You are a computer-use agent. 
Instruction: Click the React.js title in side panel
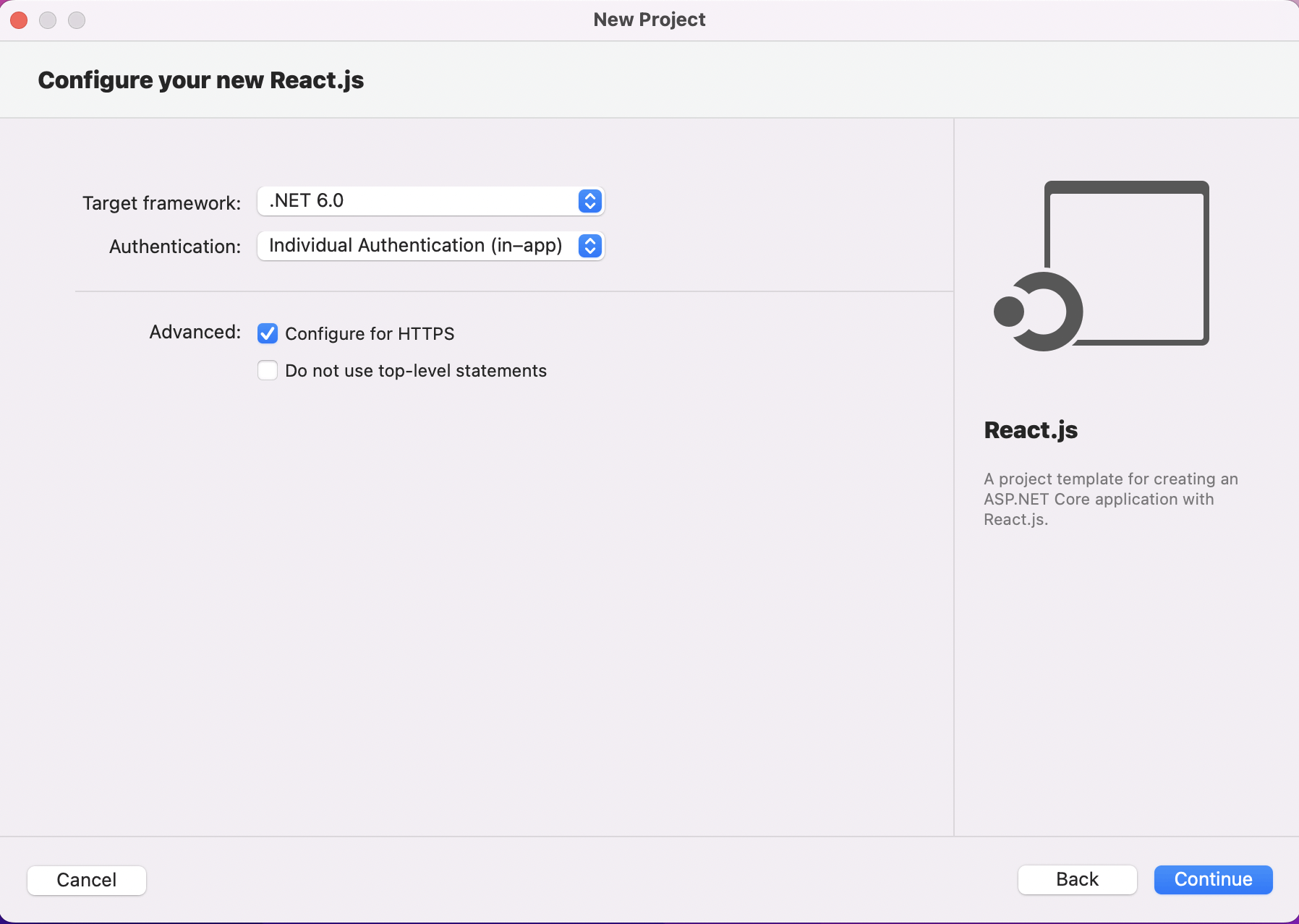click(x=1031, y=430)
